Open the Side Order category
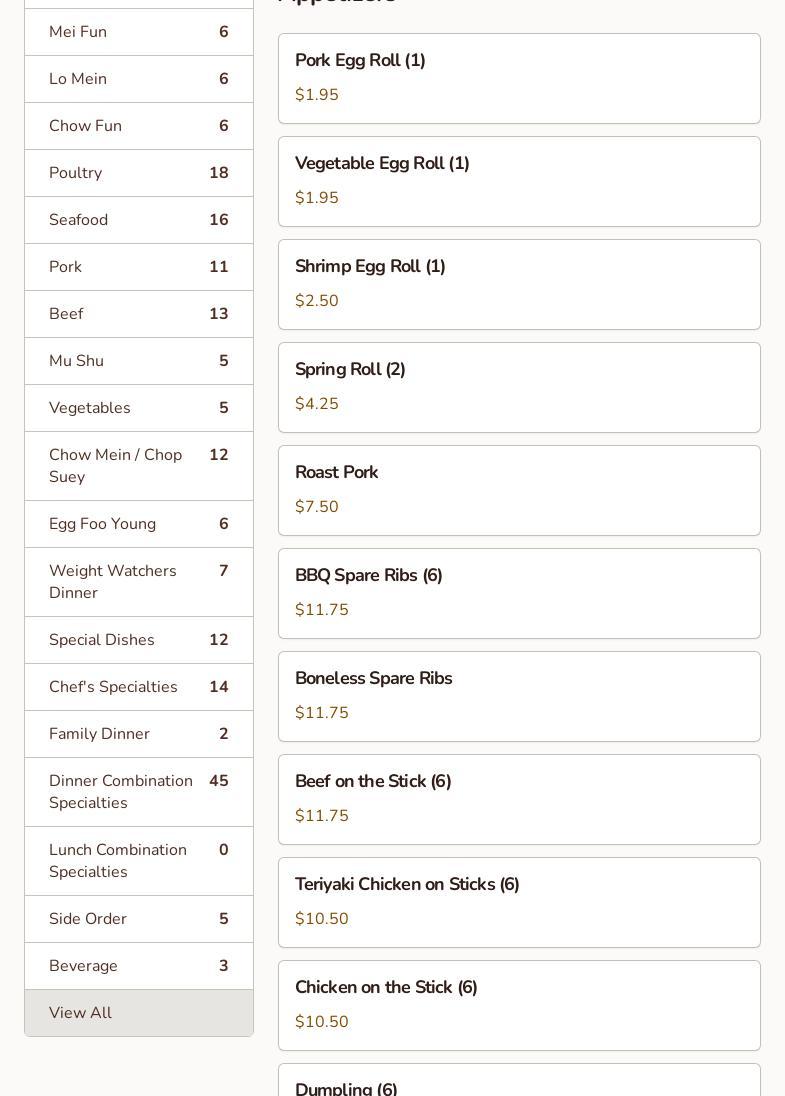The width and height of the screenshot is (785, 1096). click(x=138, y=919)
